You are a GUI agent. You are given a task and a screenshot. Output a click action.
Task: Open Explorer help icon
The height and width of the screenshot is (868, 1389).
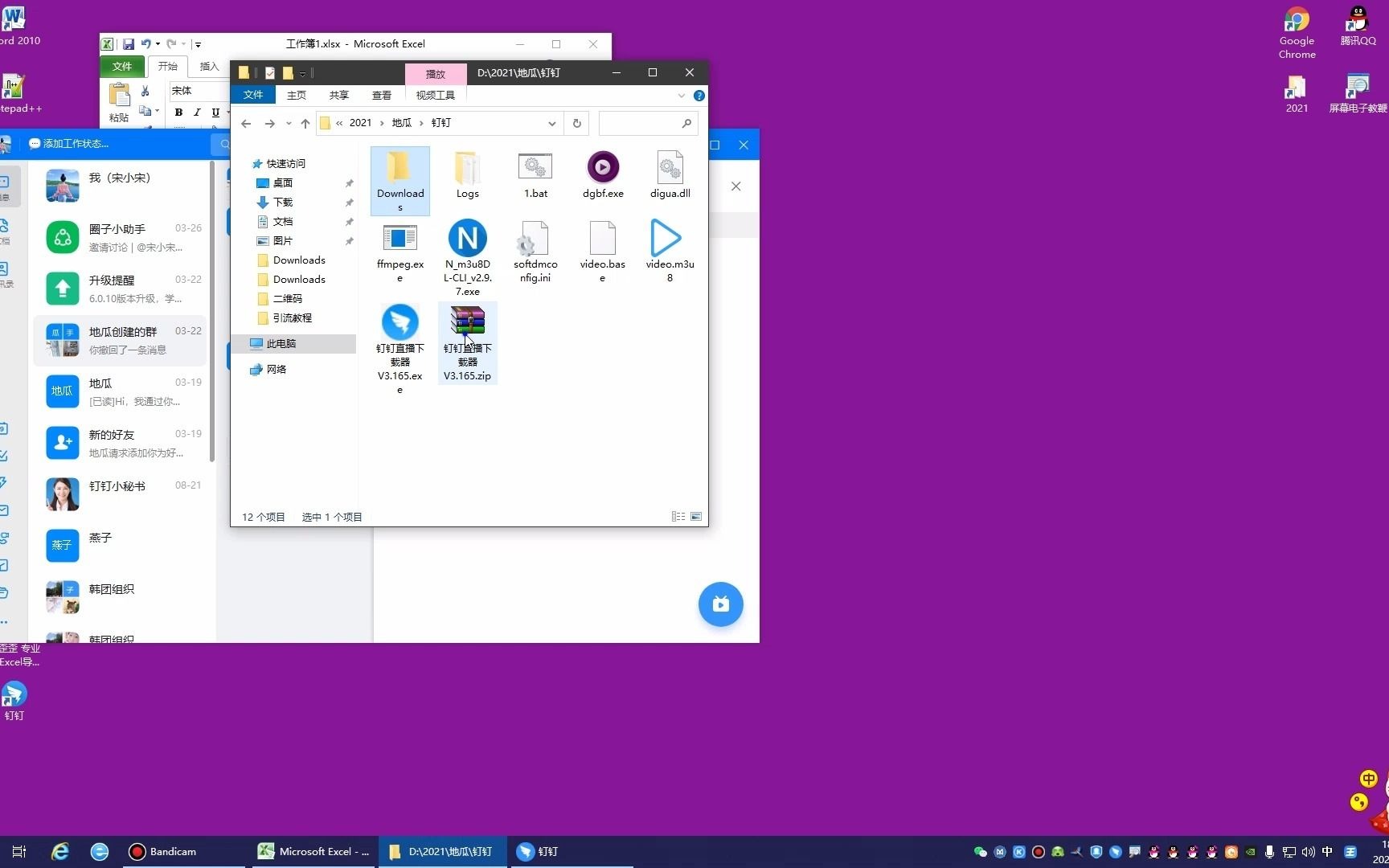(699, 96)
